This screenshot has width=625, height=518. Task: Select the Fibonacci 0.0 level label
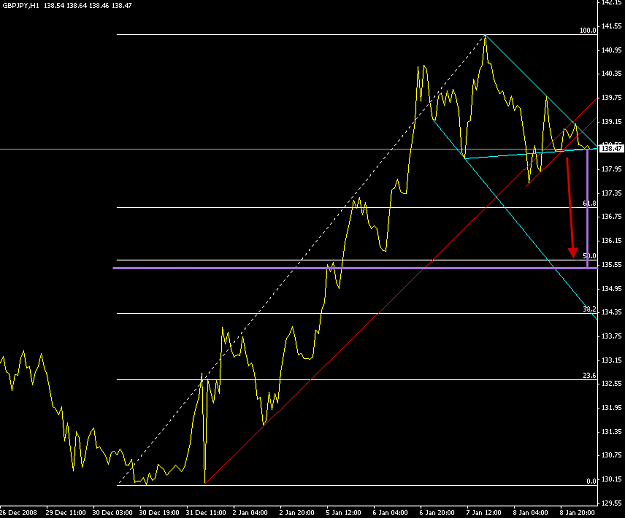[x=592, y=481]
